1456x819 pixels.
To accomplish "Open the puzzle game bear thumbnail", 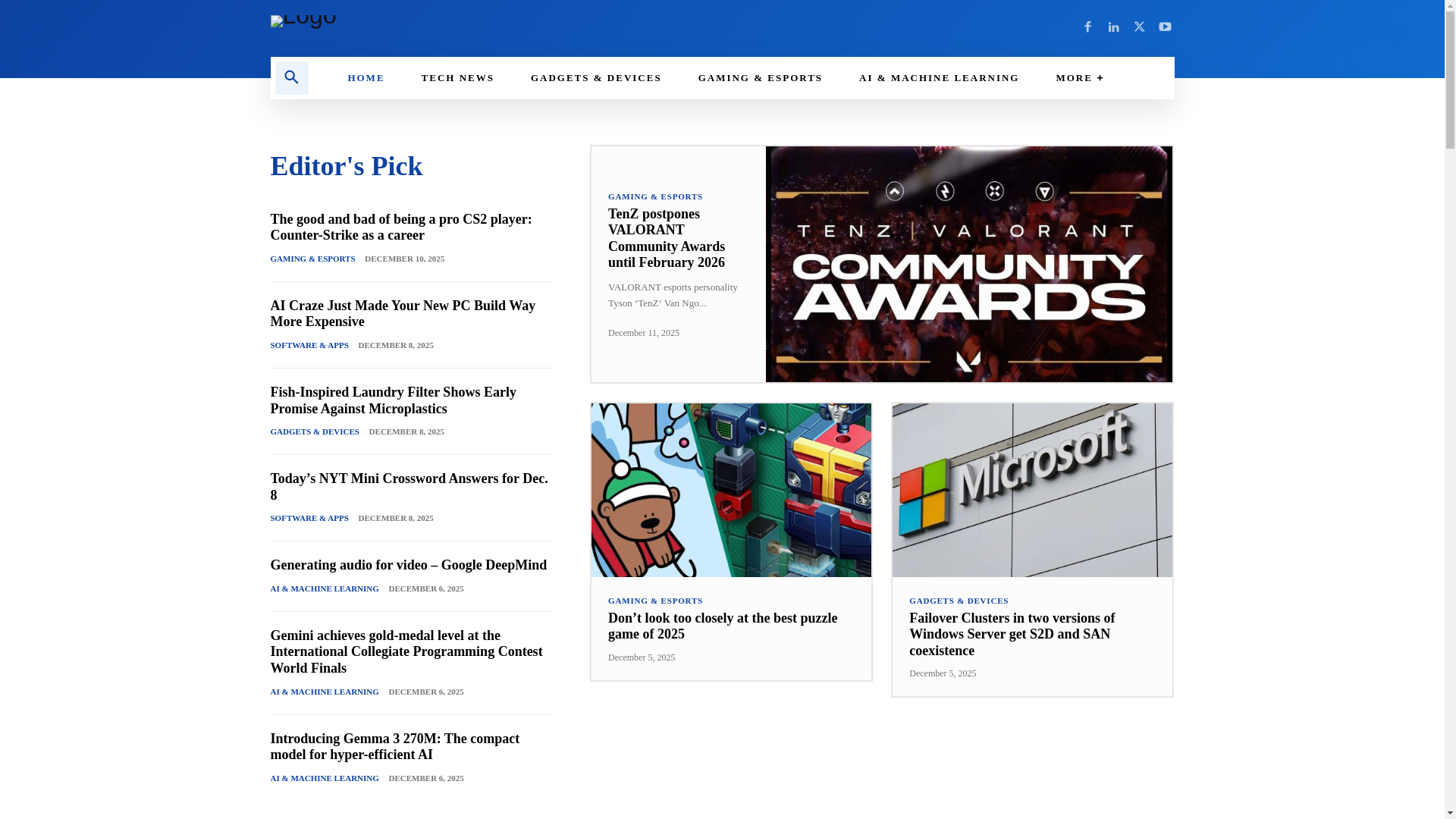I will 731,490.
